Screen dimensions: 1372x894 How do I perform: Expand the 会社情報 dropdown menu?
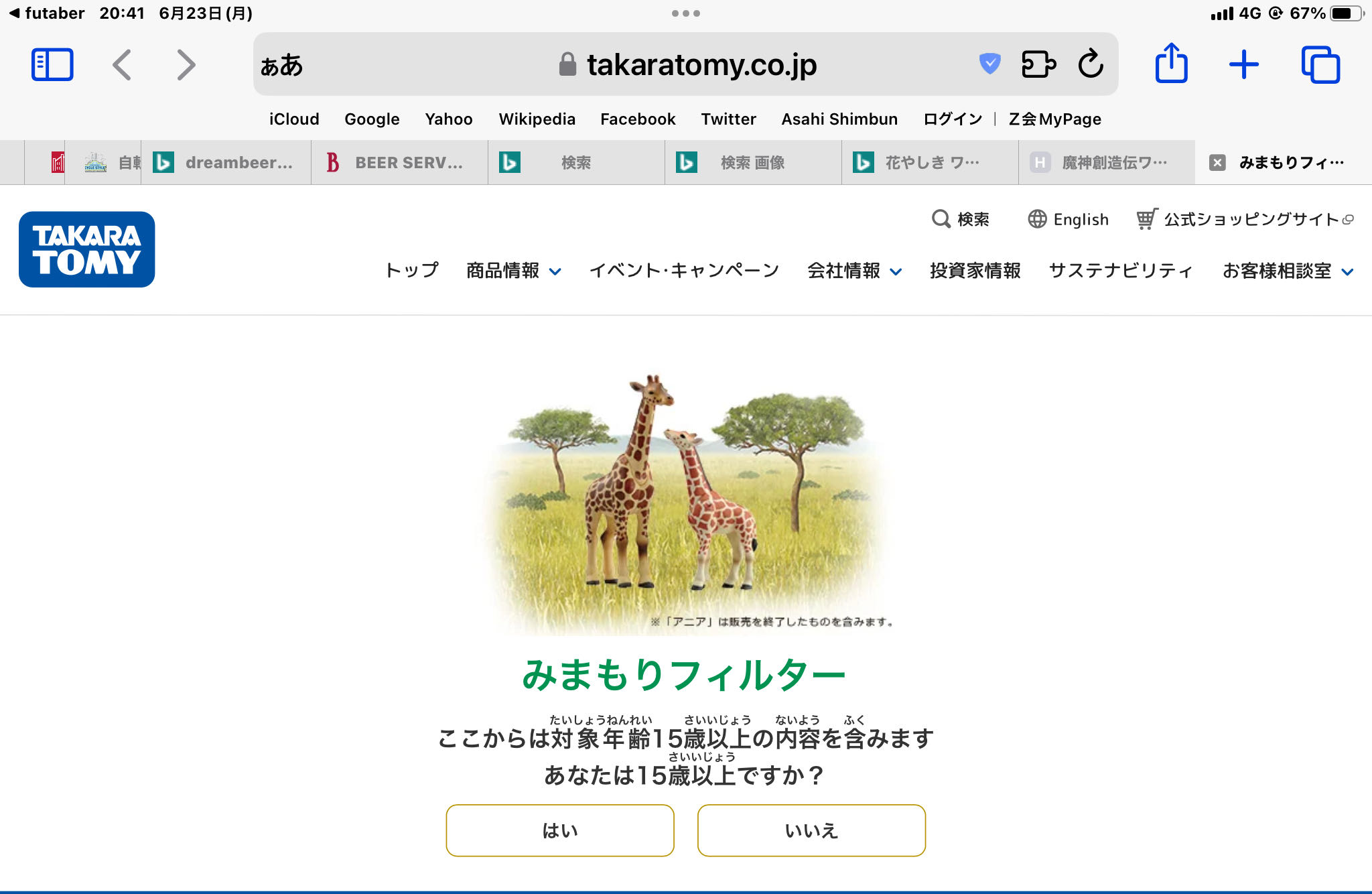coord(854,271)
